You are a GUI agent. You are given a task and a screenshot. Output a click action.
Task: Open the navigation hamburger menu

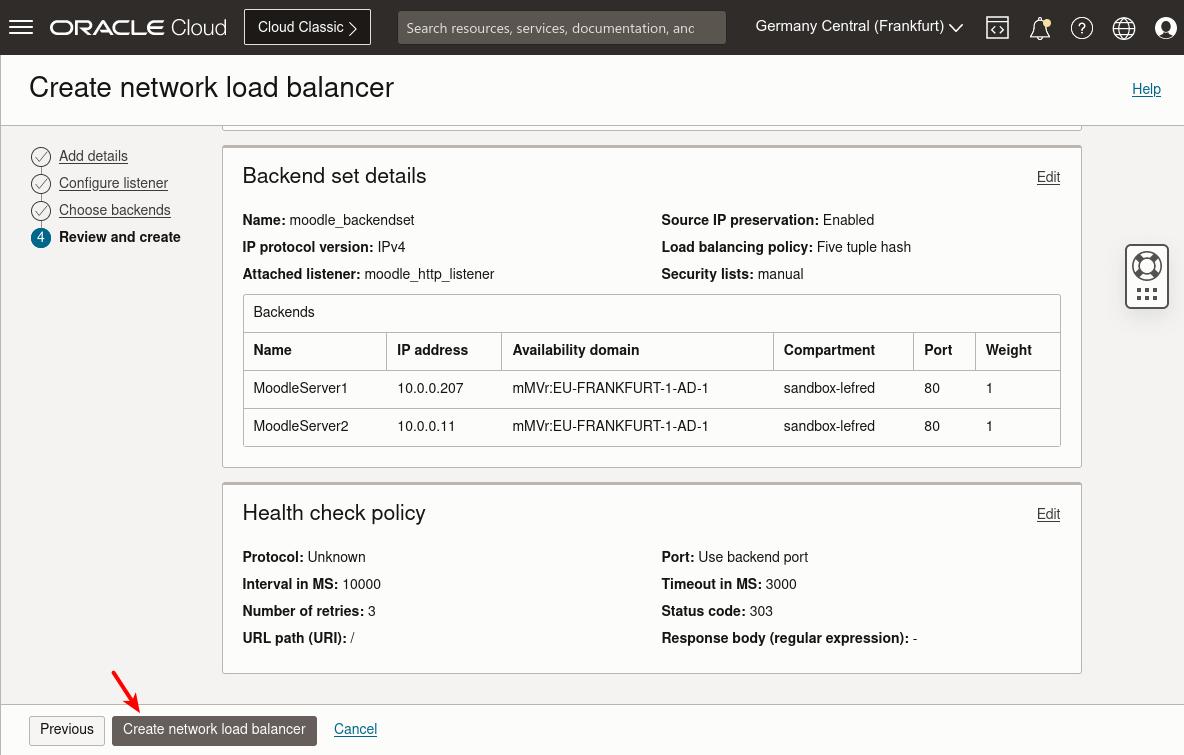pyautogui.click(x=20, y=27)
